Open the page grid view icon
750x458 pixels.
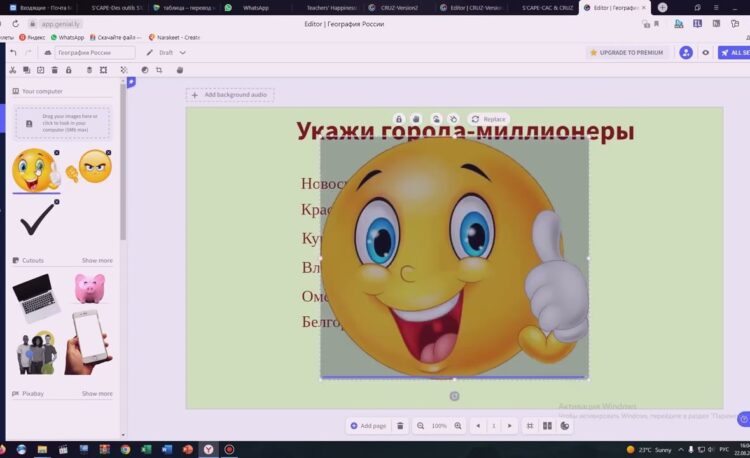coord(547,426)
